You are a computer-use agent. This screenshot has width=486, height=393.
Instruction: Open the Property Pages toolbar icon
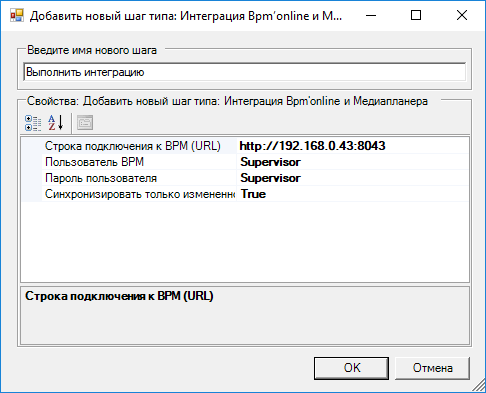pos(85,123)
